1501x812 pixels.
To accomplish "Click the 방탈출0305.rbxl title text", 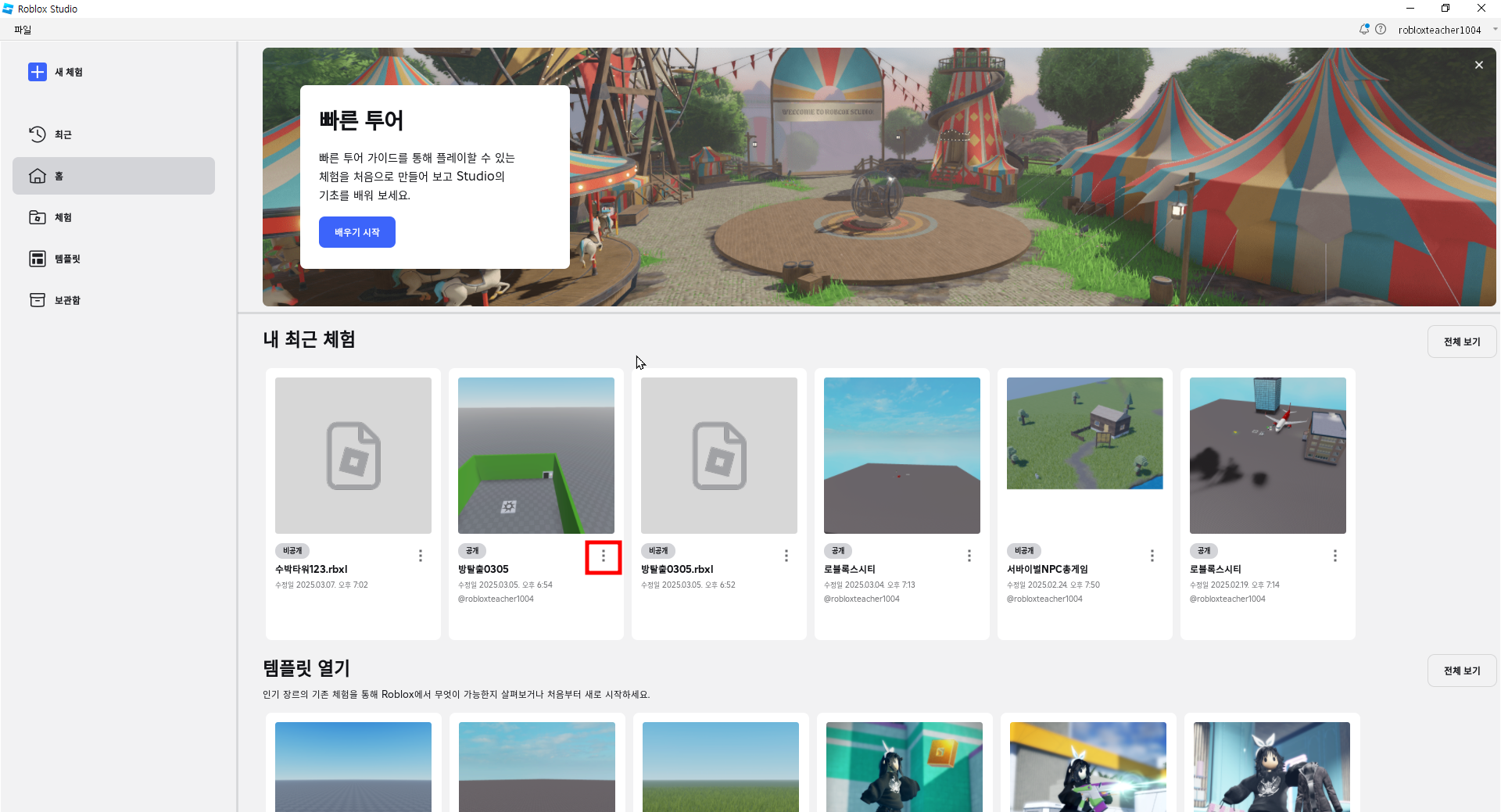I will pos(677,569).
